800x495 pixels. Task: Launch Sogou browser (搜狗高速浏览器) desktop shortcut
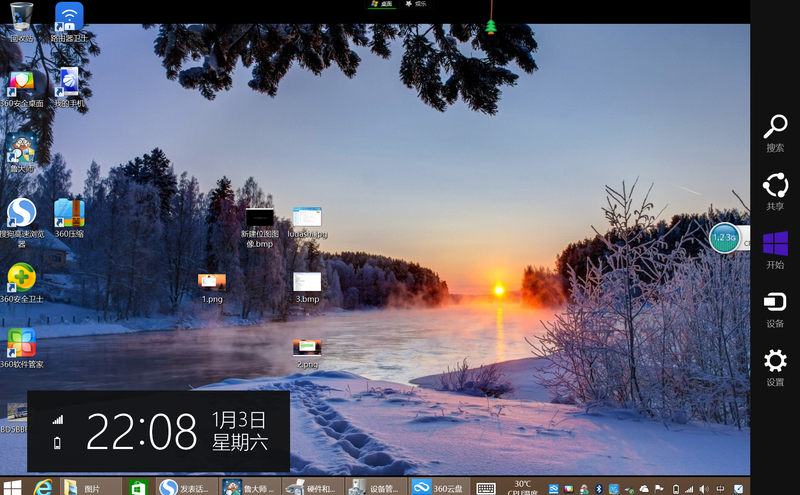pyautogui.click(x=21, y=214)
